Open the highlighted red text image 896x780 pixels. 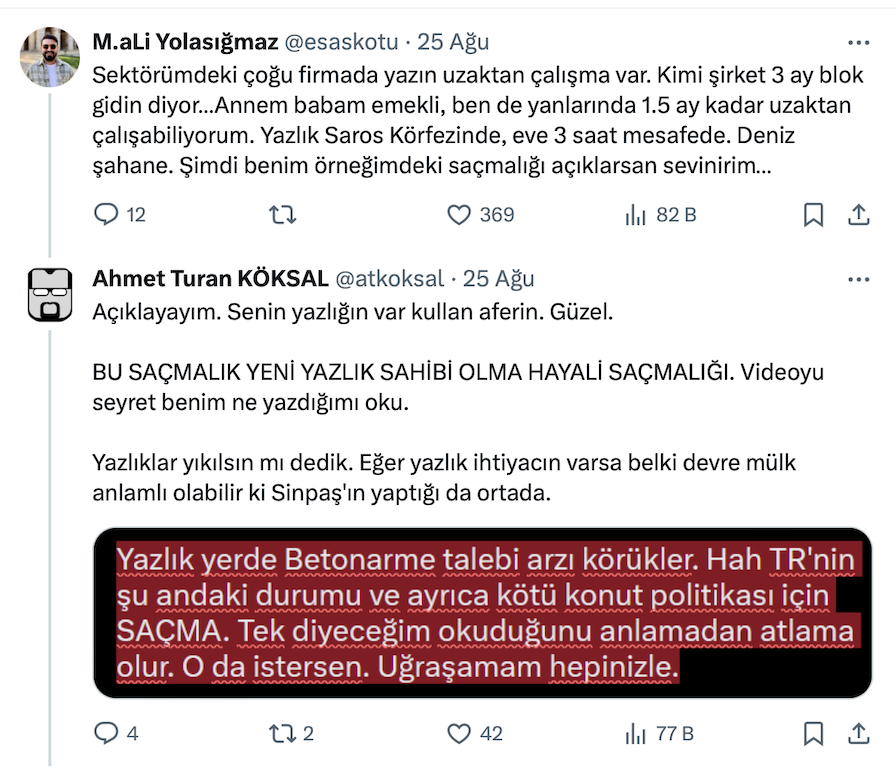point(483,612)
